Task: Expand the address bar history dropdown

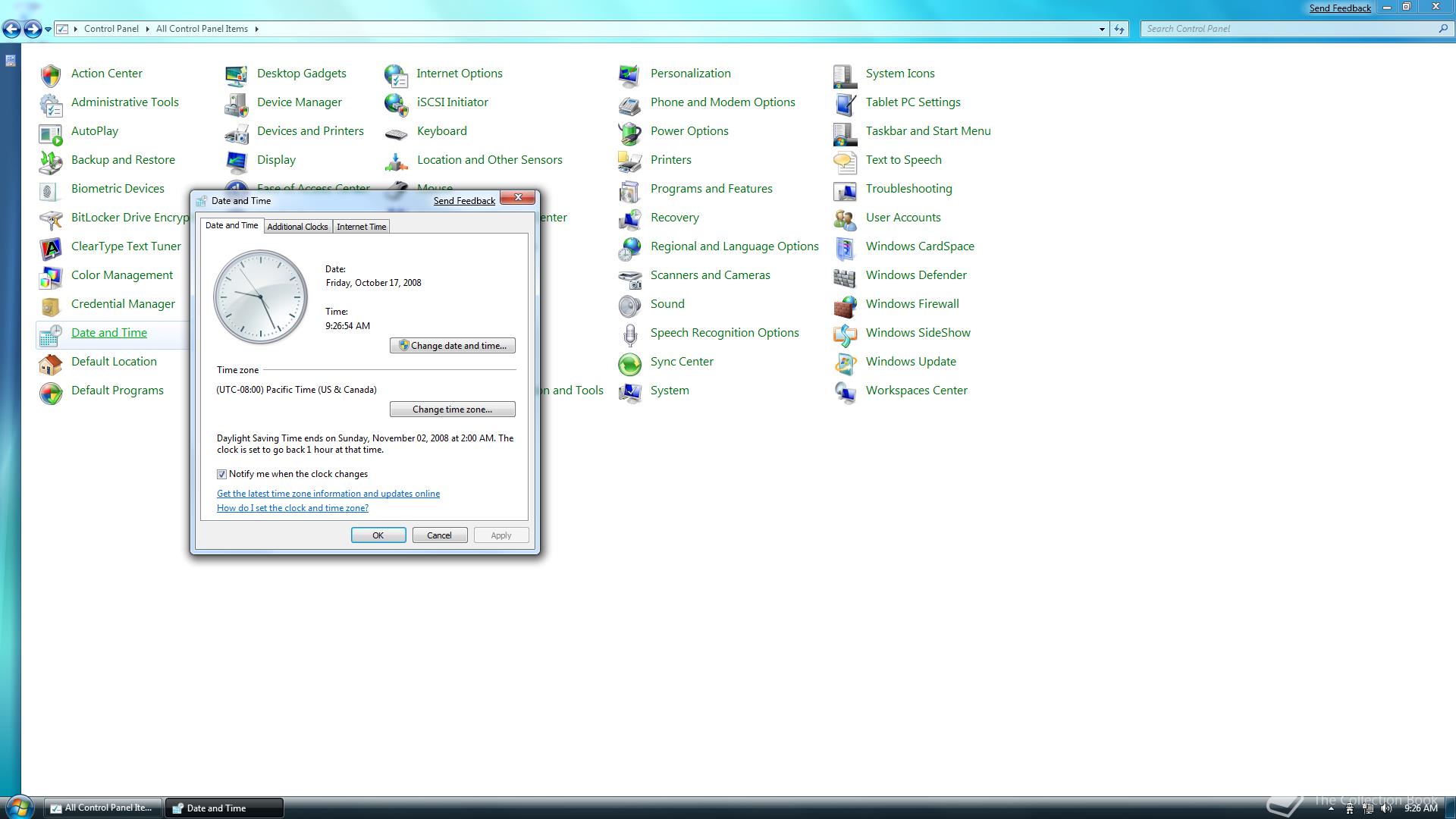Action: tap(1102, 29)
